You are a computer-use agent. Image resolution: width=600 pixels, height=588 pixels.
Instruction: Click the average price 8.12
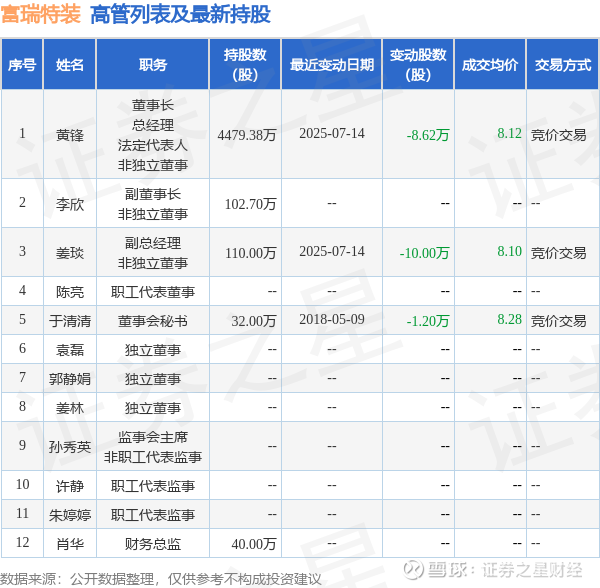[x=509, y=133]
